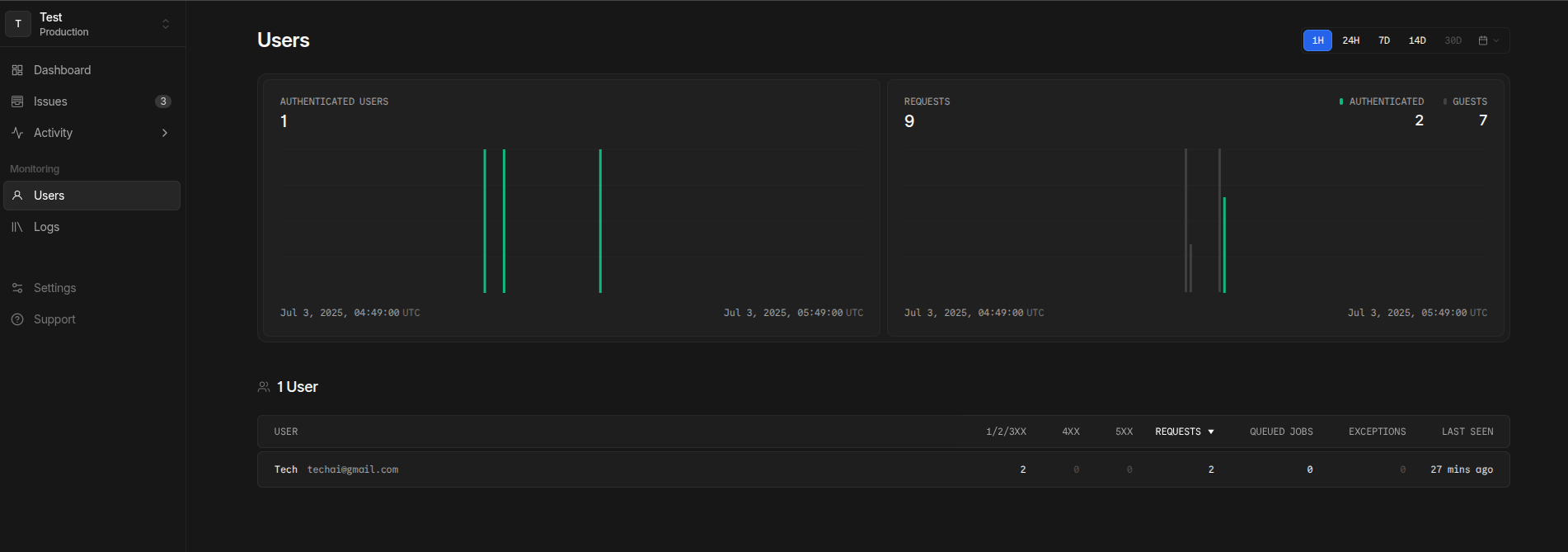This screenshot has width=1568, height=552.
Task: Click '27 mins ago' last seen value
Action: (1462, 469)
